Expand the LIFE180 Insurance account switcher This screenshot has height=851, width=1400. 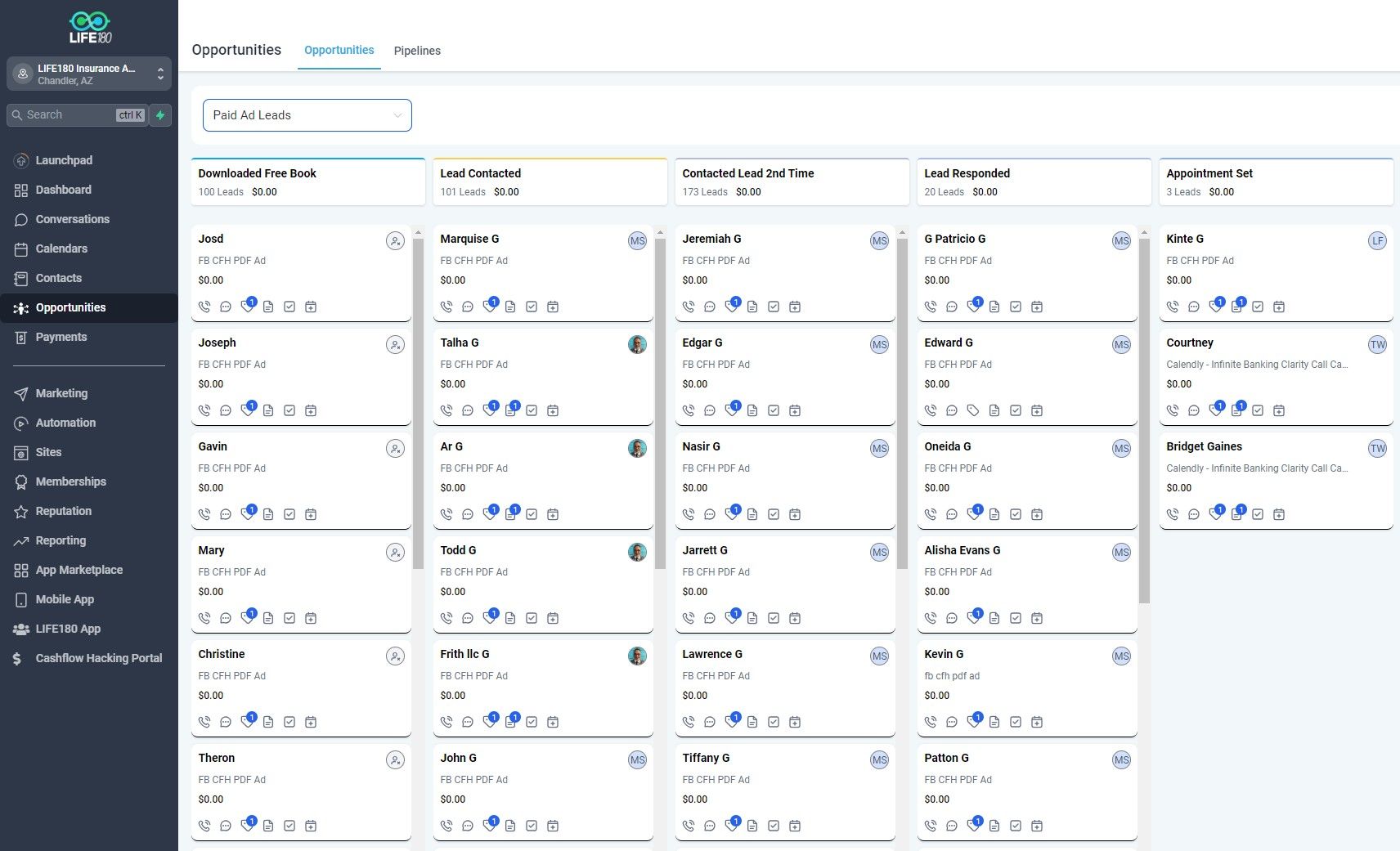[89, 74]
